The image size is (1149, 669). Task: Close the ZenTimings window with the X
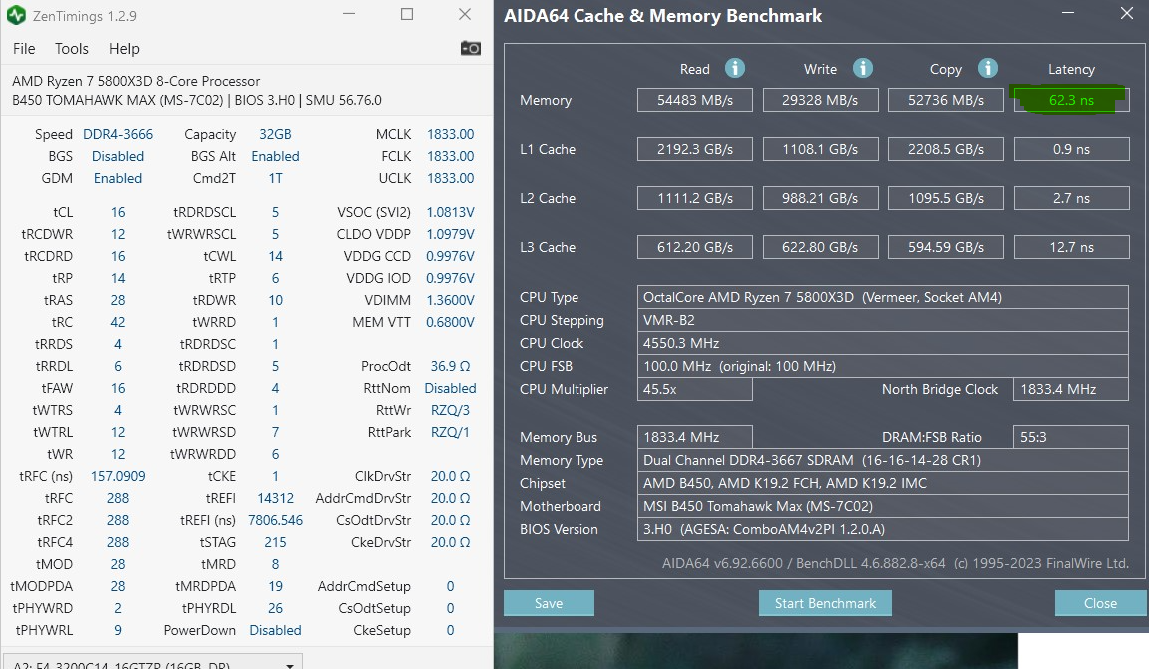pos(465,15)
